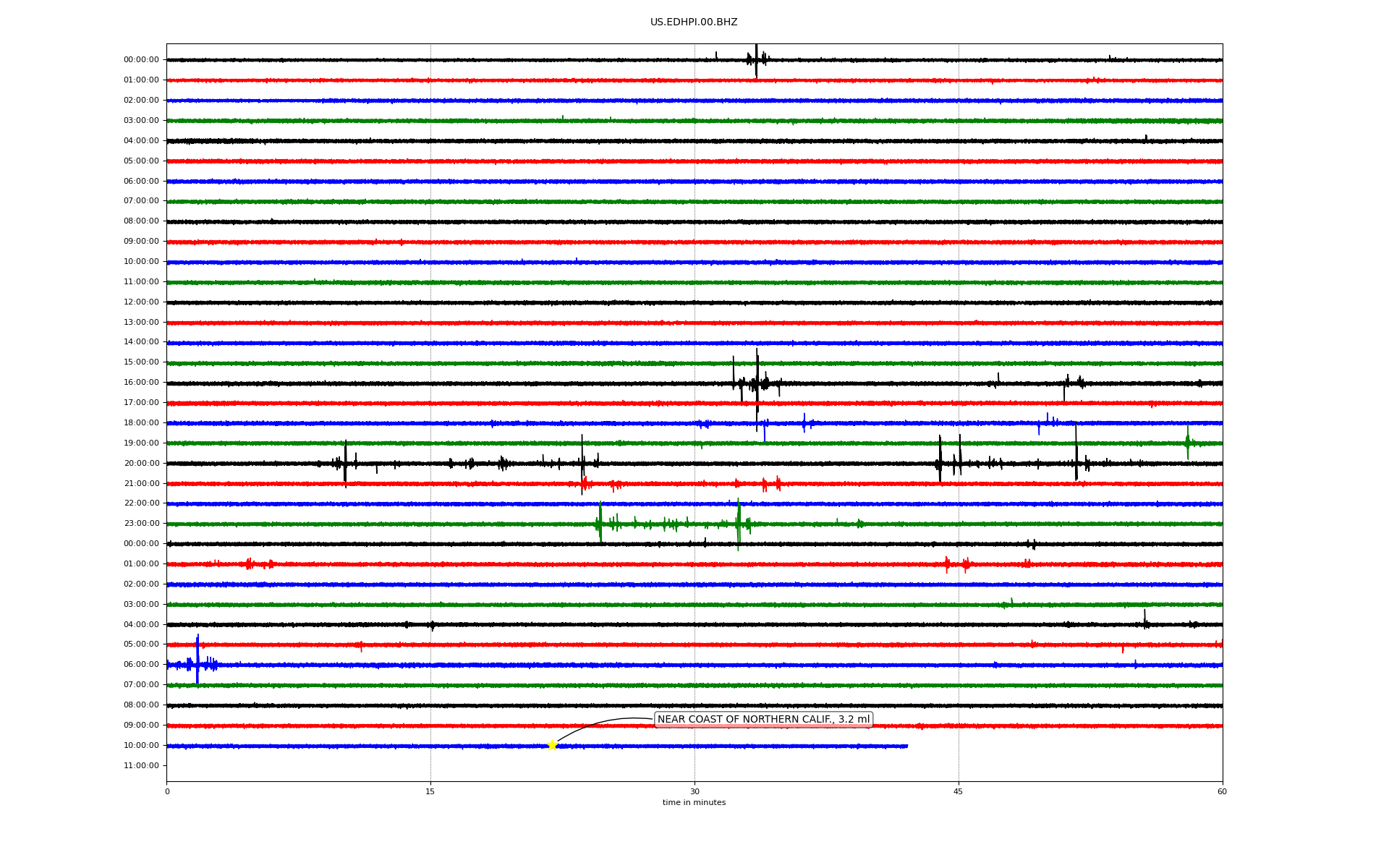The width and height of the screenshot is (1389, 868).
Task: Click the 16:00:00 time label
Action: (141, 382)
